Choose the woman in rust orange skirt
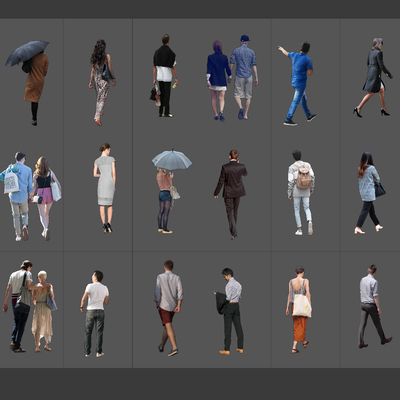Image resolution: width=400 pixels, height=400 pixels. pos(299,309)
